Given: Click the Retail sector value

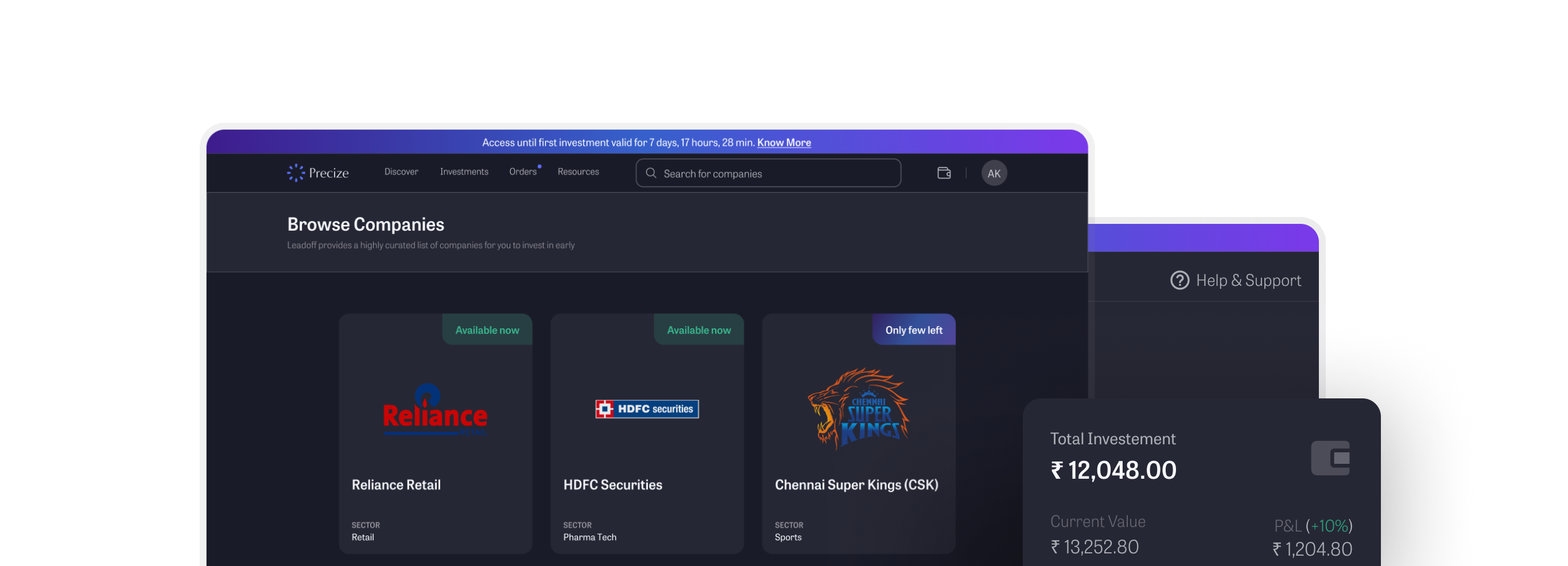Looking at the screenshot, I should 362,537.
